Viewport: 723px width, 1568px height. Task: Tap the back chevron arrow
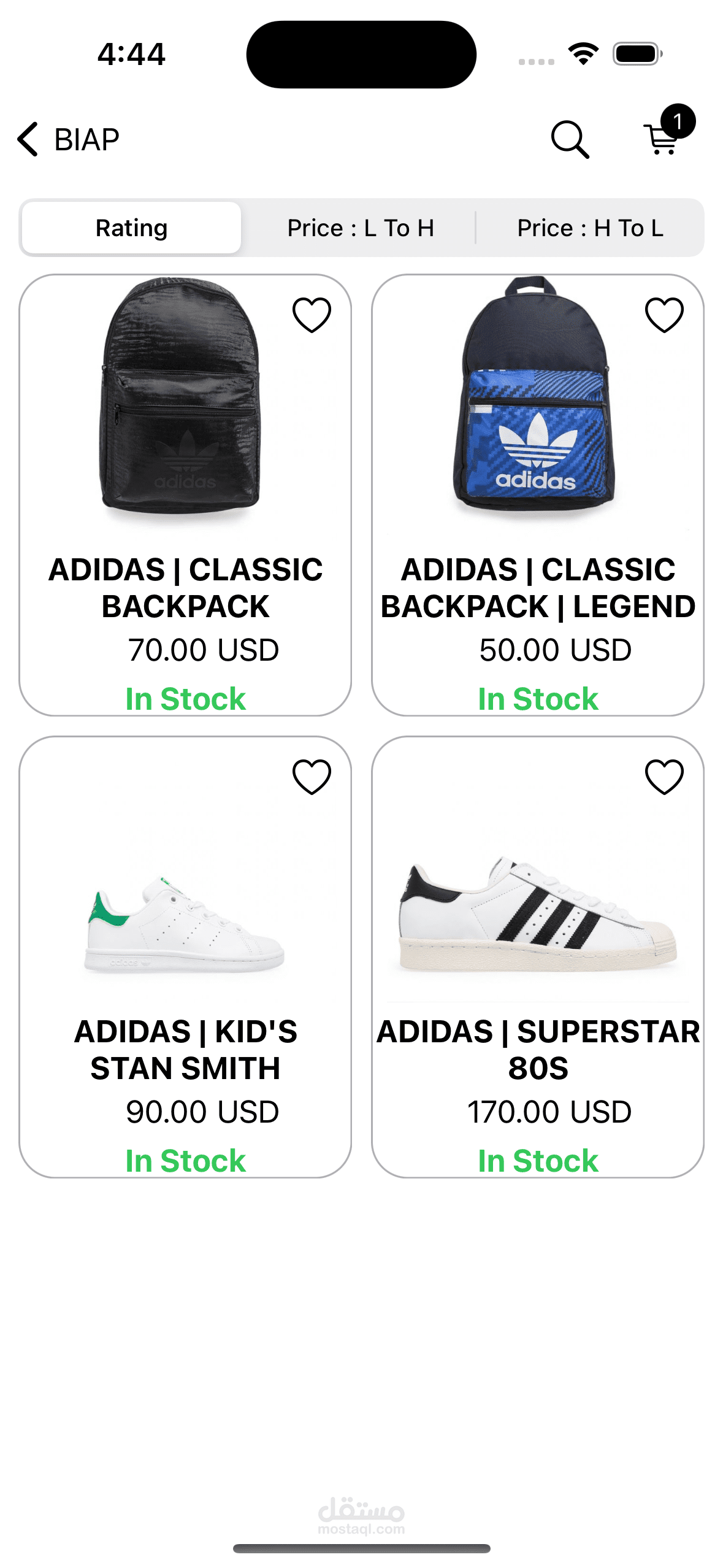click(28, 139)
